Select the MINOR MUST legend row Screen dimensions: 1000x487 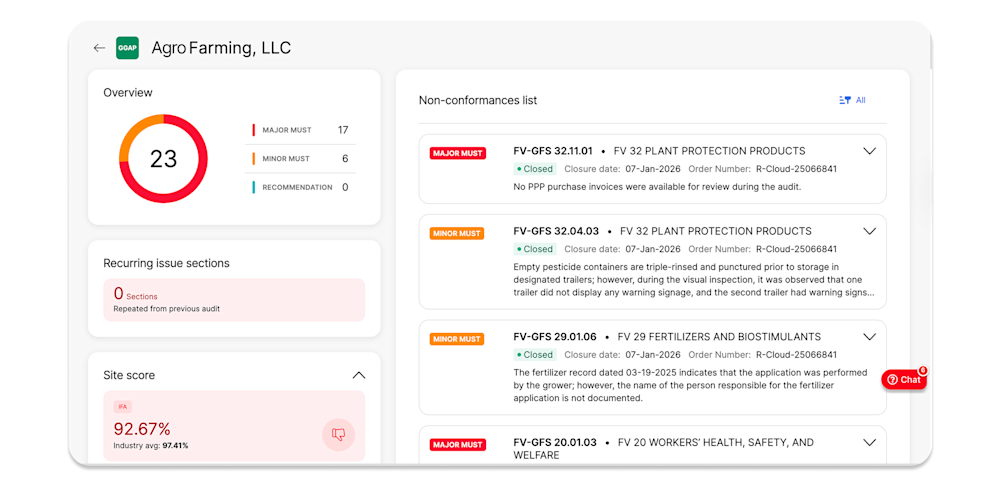pos(300,159)
